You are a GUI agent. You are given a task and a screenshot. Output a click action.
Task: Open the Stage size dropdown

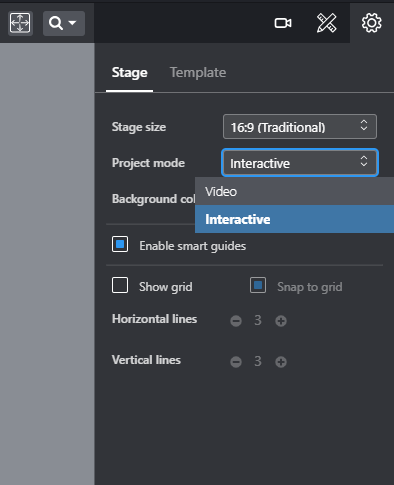point(300,127)
